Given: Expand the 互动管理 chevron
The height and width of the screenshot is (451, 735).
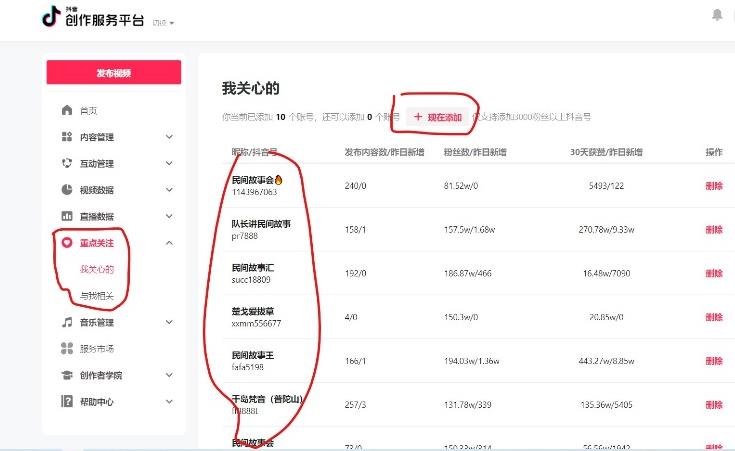Looking at the screenshot, I should pos(169,164).
